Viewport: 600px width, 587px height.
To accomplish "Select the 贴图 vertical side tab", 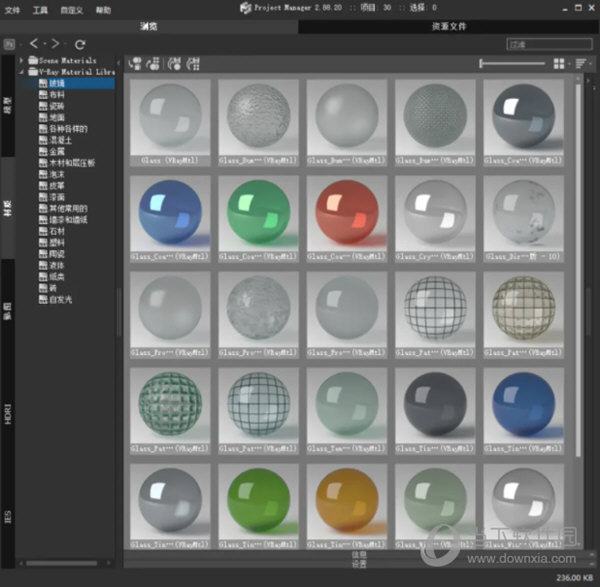I will pos(8,311).
